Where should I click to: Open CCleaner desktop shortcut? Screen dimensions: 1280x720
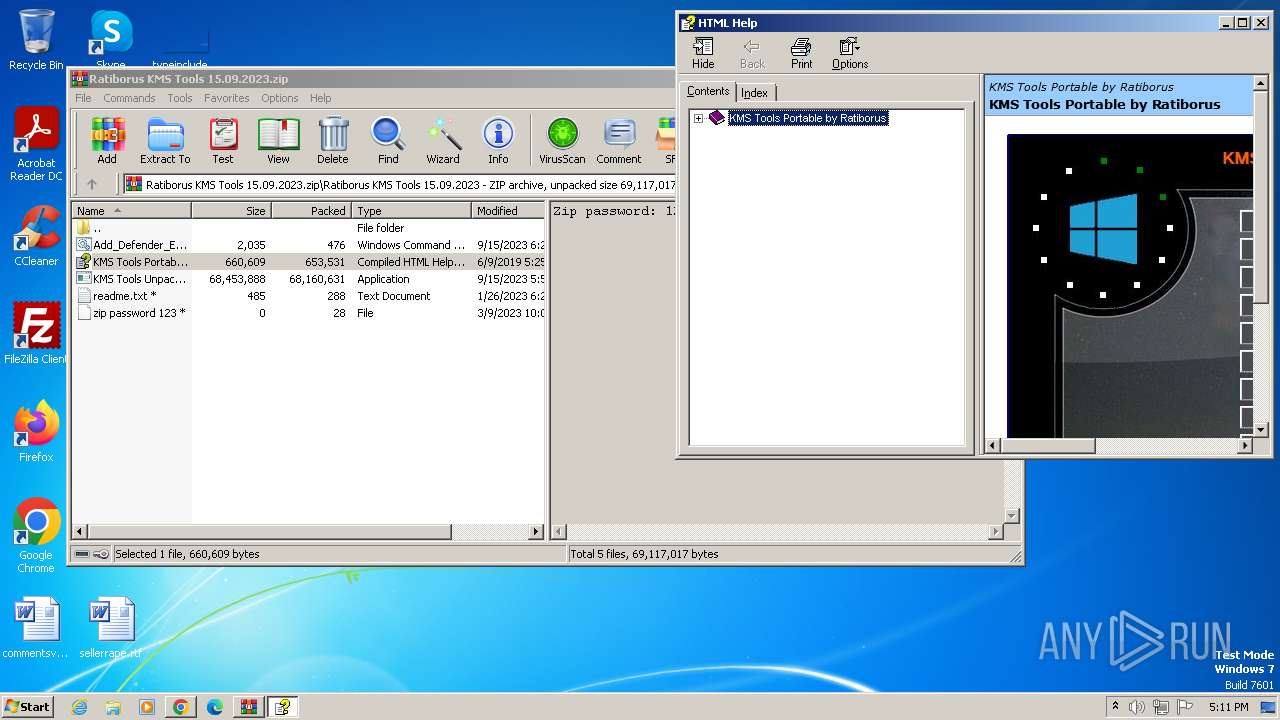[x=36, y=236]
